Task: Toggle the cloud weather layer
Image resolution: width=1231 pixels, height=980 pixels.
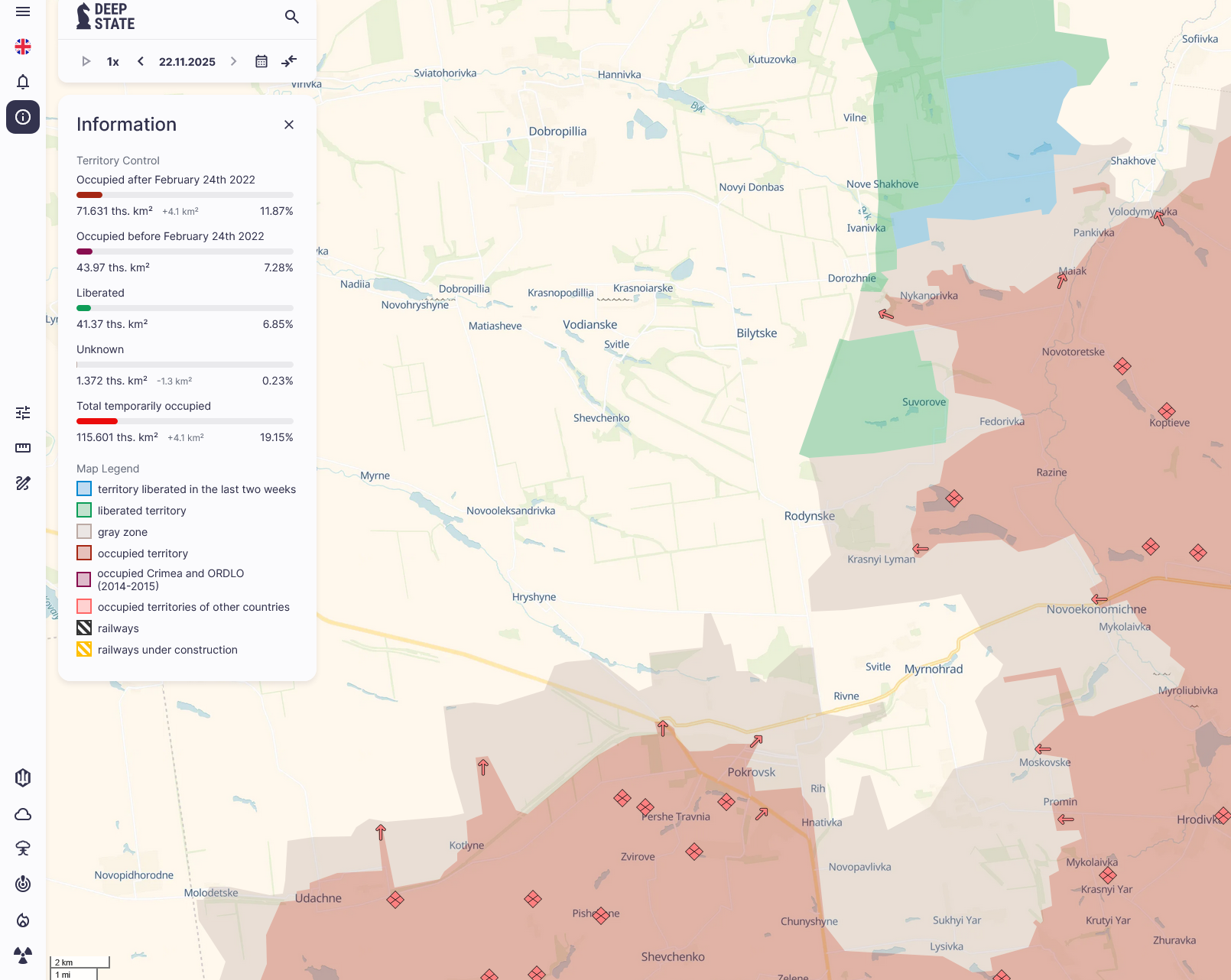Action: point(23,814)
